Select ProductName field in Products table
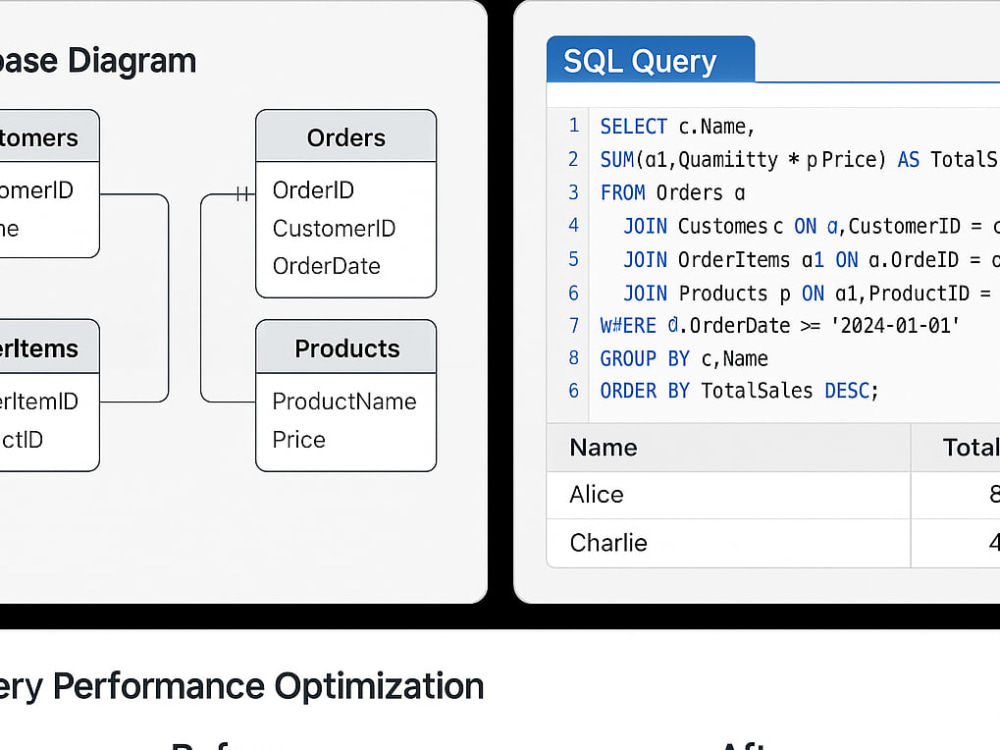1000x750 pixels. tap(344, 401)
